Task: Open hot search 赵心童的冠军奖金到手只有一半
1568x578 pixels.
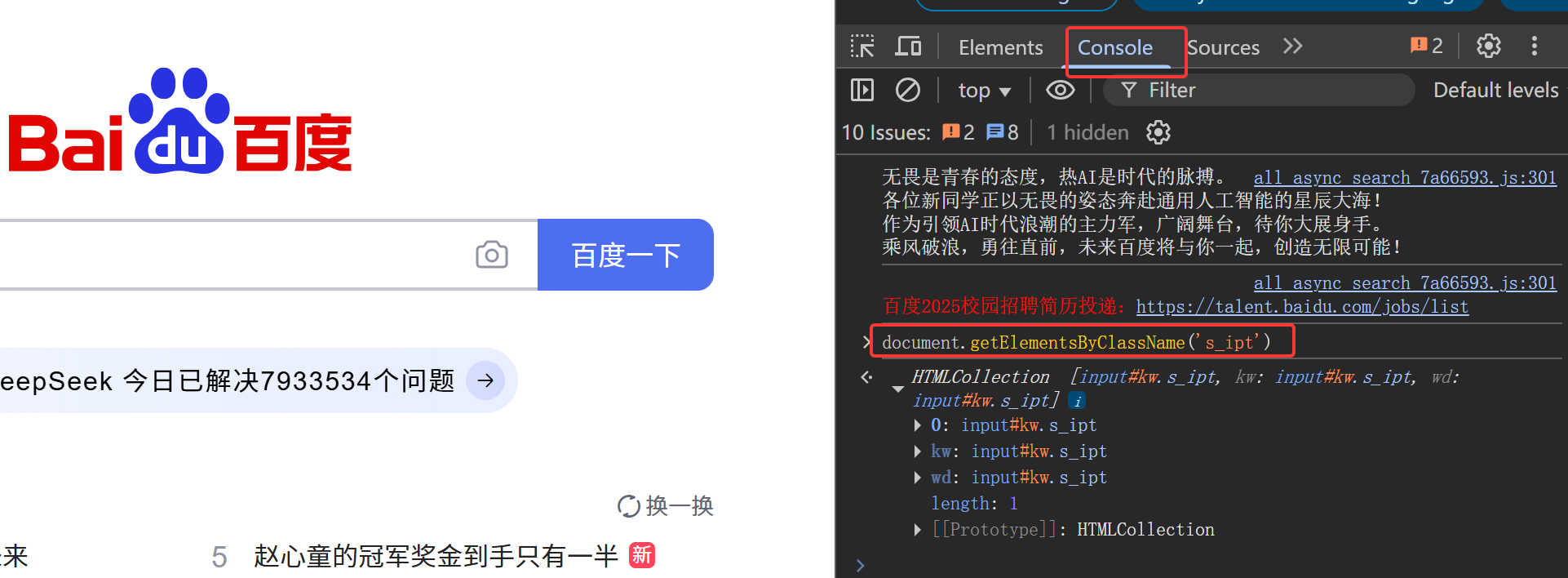Action: tap(436, 557)
